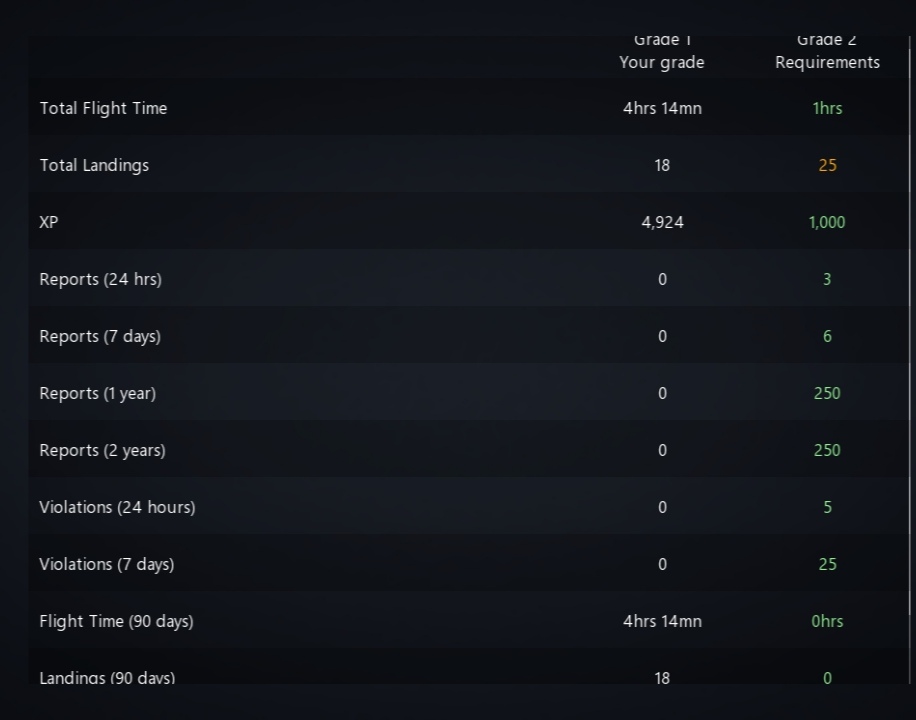916x720 pixels.
Task: Click the Total Landings requirement value 25
Action: (827, 165)
